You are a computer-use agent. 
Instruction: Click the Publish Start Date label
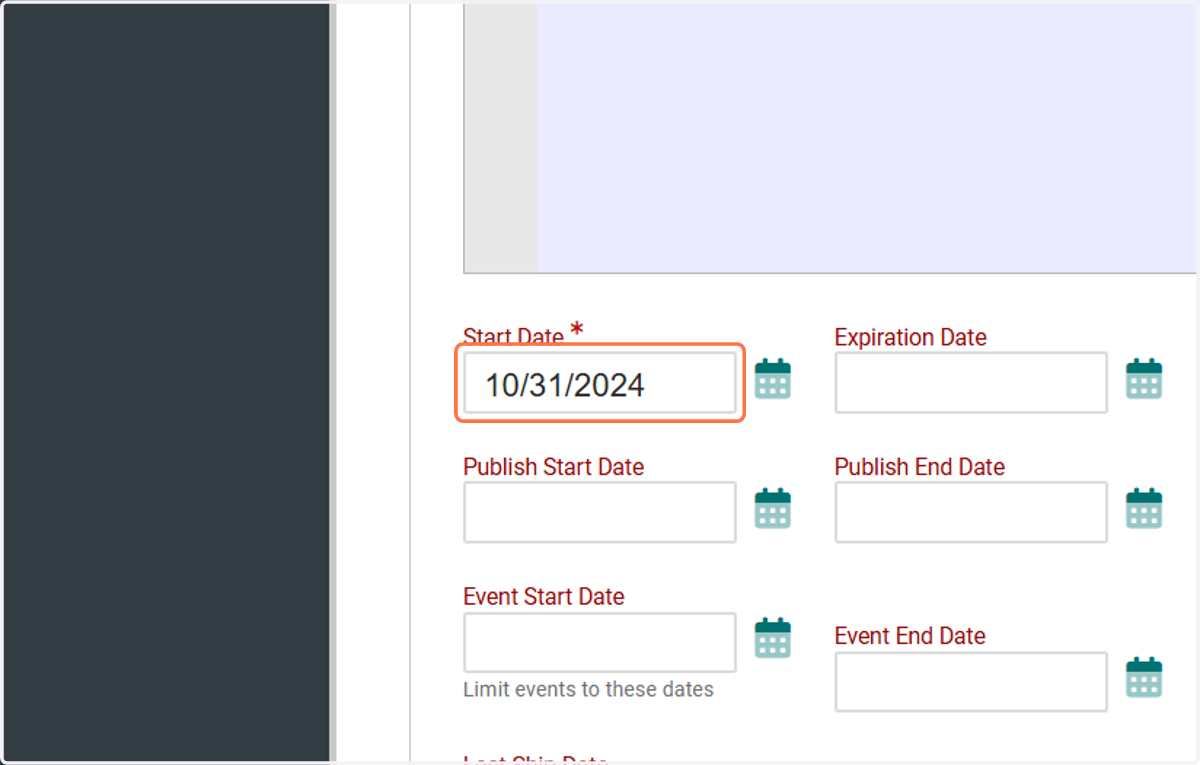(x=554, y=467)
